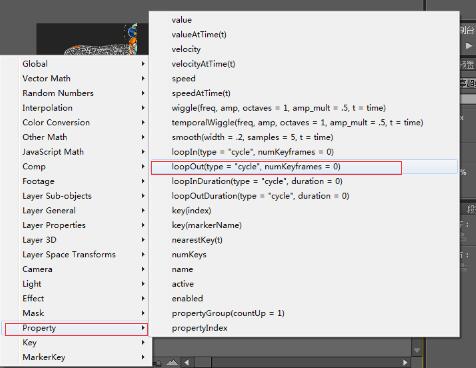Choose the smooth(width, samples) expression

[x=304, y=137]
